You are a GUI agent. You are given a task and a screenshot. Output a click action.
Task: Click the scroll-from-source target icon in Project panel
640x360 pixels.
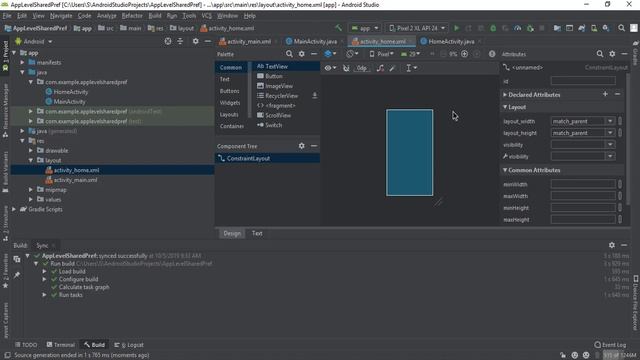[168, 41]
